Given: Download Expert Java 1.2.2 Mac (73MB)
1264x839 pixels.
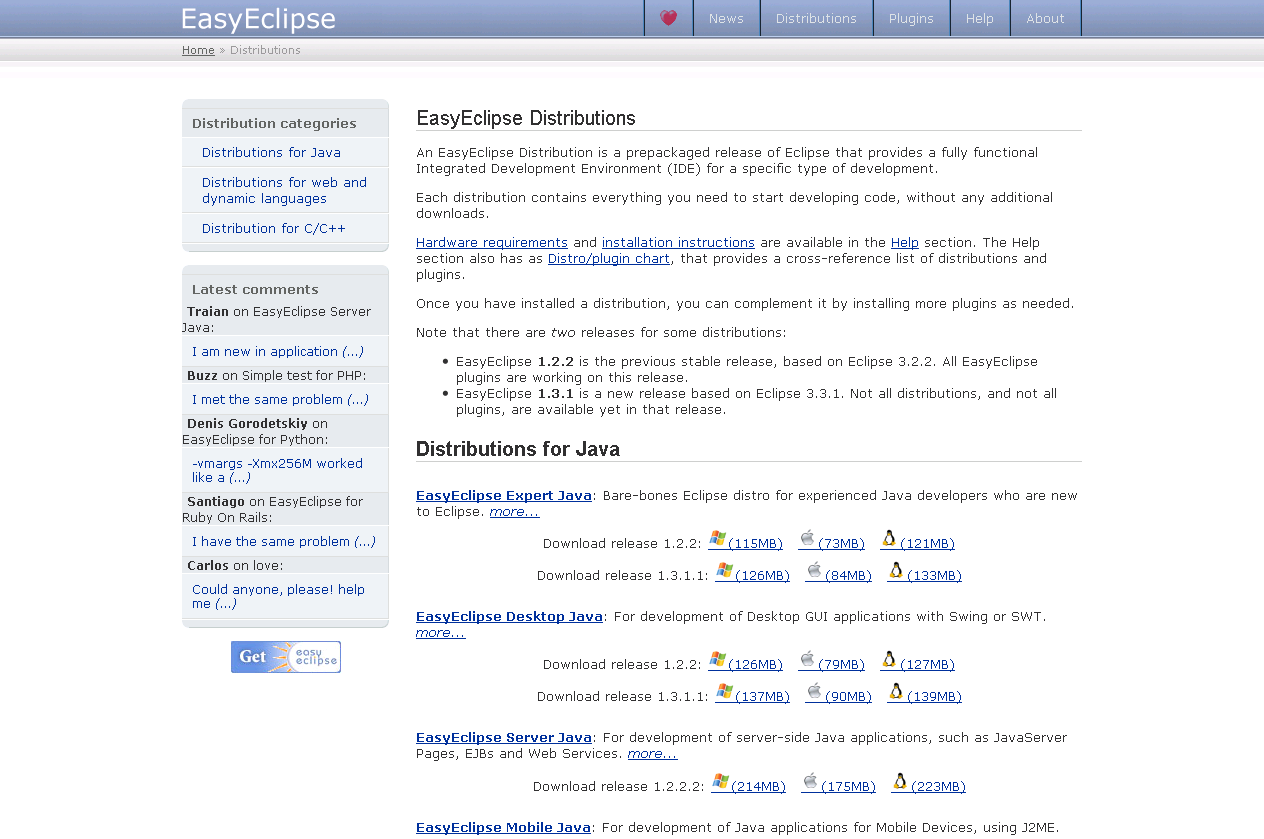Looking at the screenshot, I should [x=841, y=544].
